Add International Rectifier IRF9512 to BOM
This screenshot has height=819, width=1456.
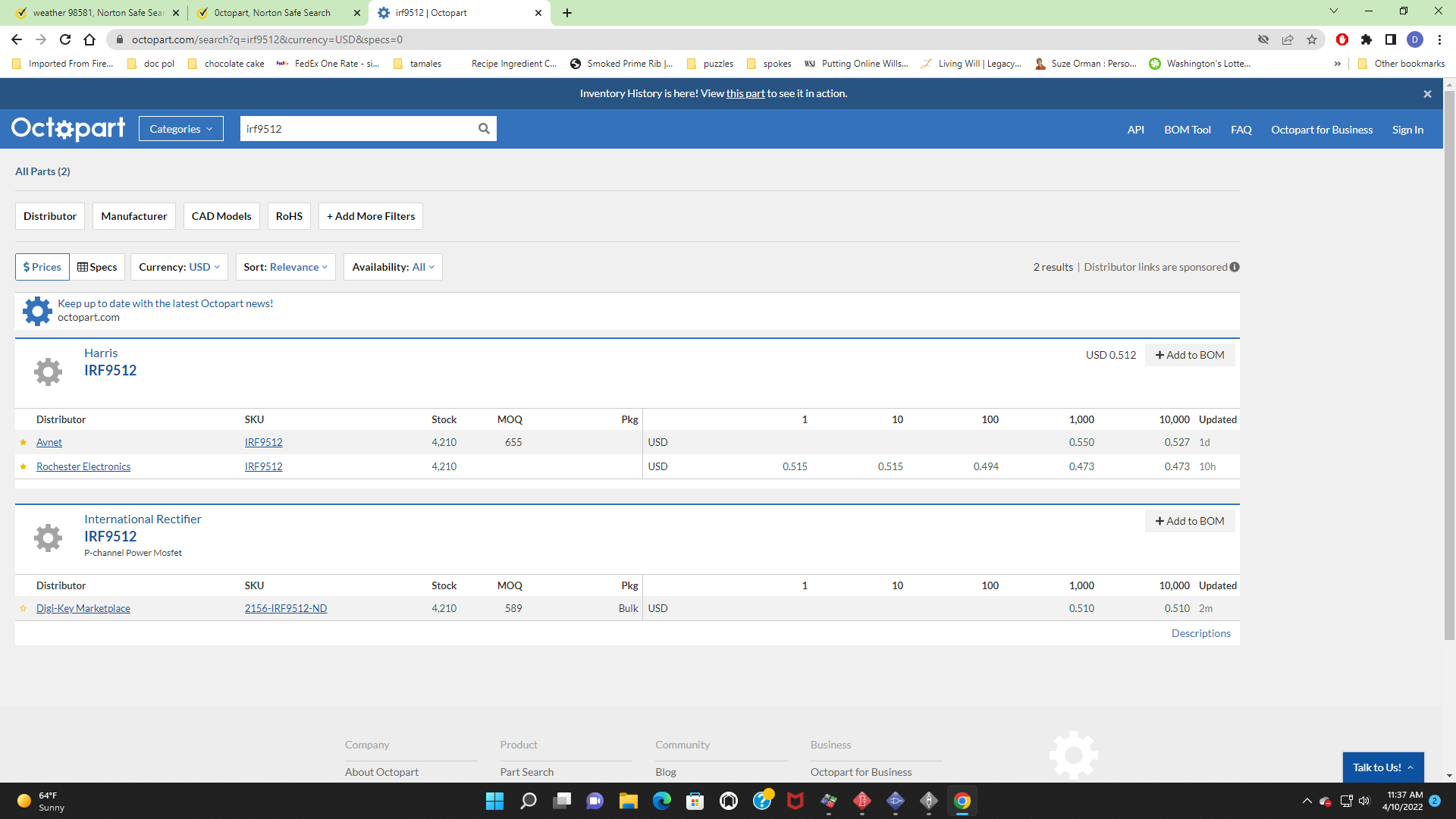(1190, 521)
